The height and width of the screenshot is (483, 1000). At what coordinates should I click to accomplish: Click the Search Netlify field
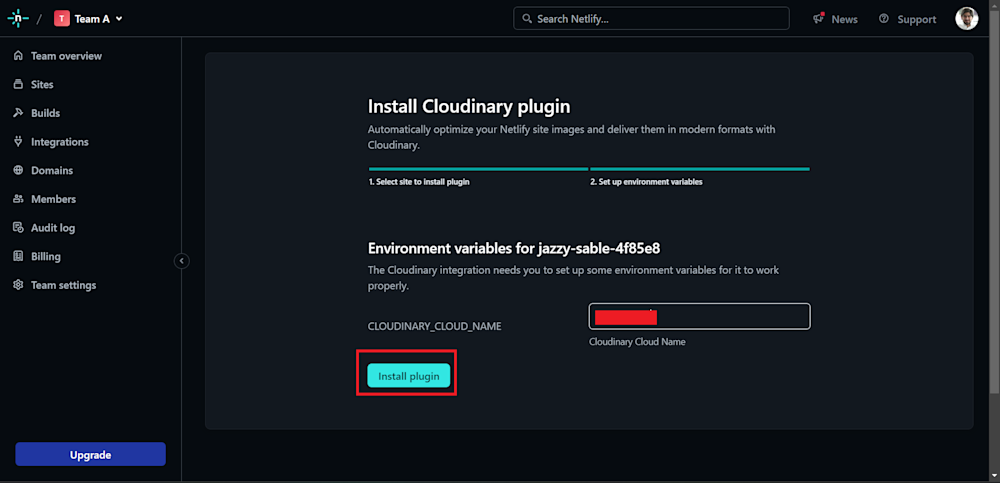pyautogui.click(x=651, y=19)
